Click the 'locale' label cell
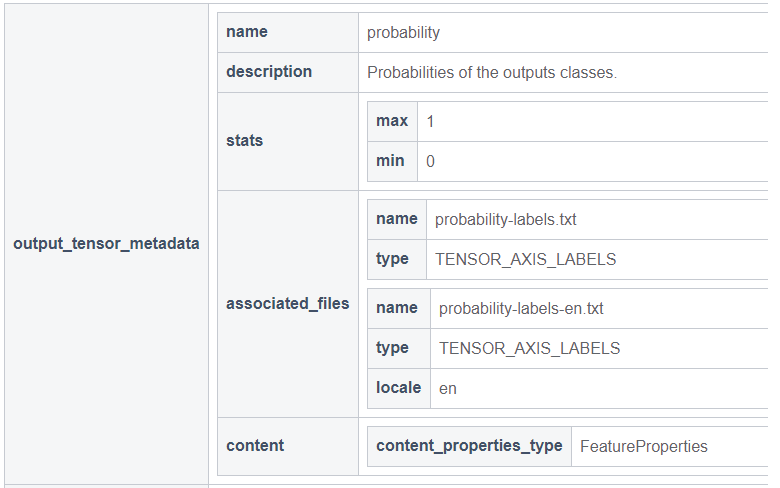 399,388
